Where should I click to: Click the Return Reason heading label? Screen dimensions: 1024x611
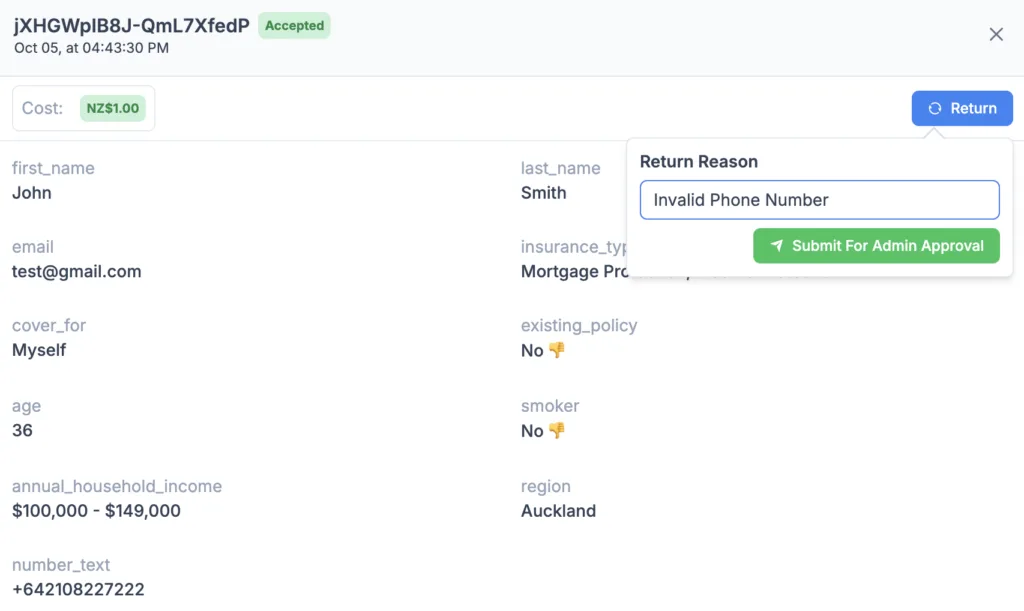point(698,162)
